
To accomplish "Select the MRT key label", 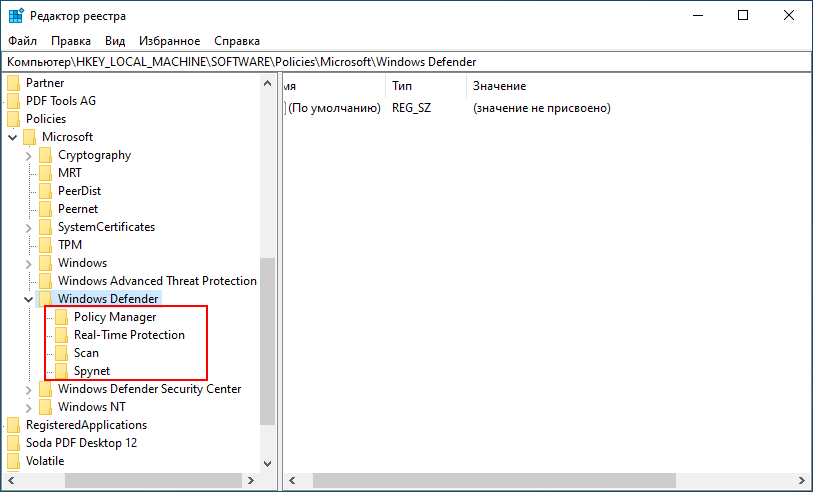I will 69,173.
